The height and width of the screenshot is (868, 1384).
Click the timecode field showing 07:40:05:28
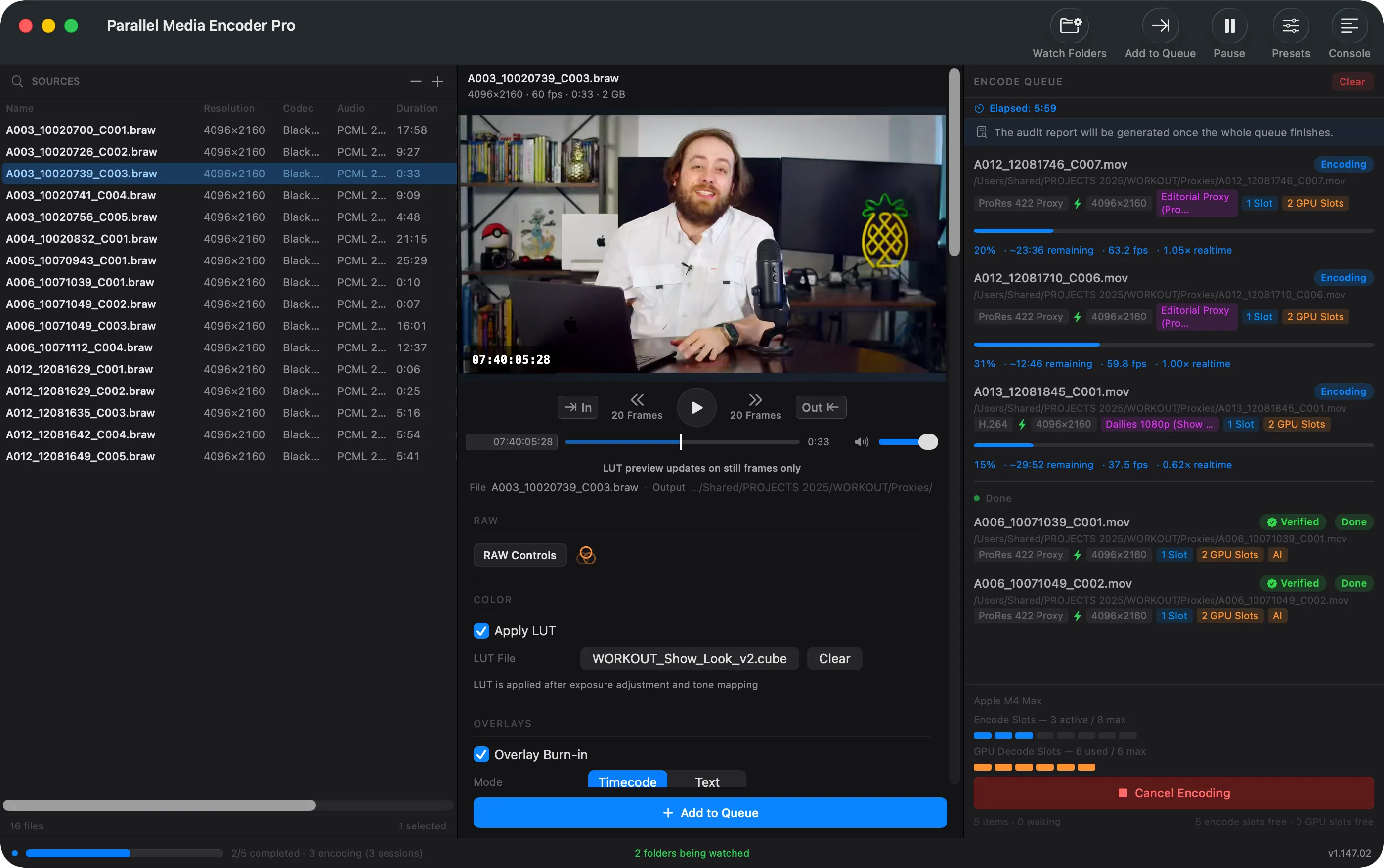512,441
